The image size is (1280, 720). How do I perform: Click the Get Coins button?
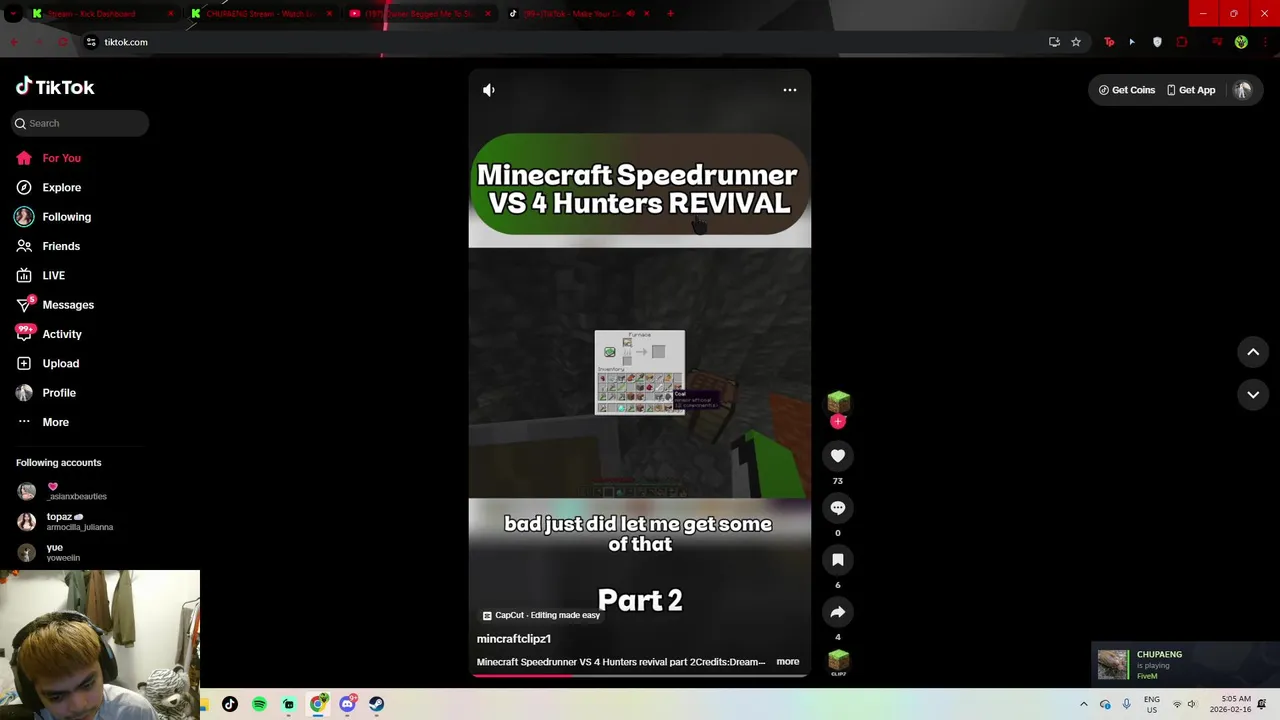1126,90
